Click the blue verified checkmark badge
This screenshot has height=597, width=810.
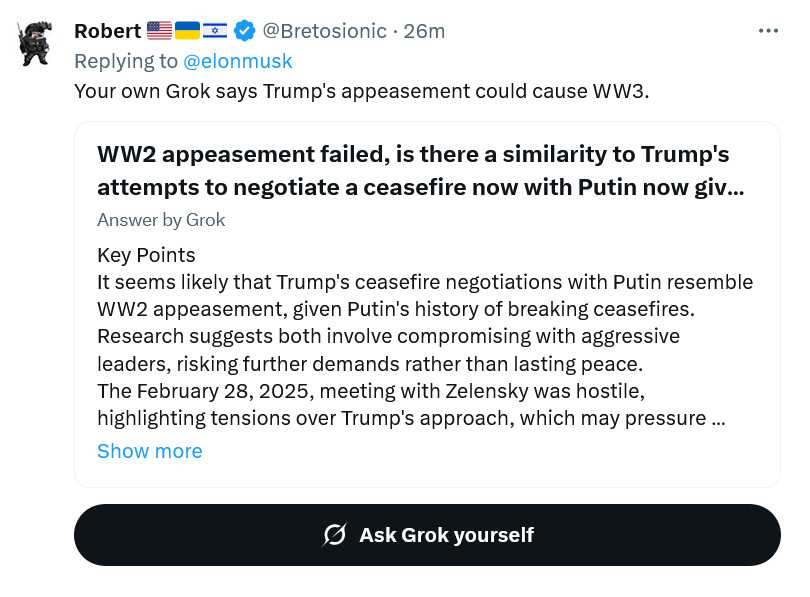(244, 31)
